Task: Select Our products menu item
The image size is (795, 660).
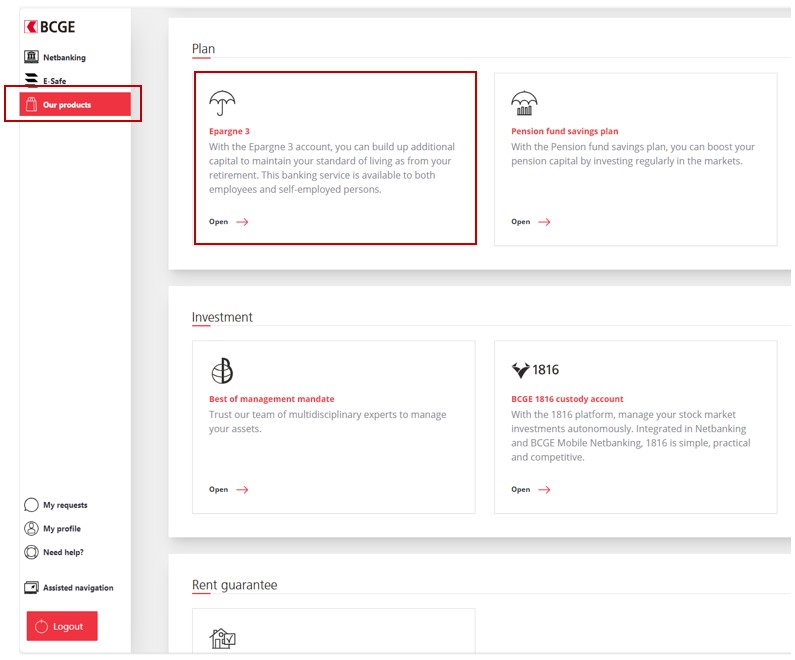Action: 75,104
